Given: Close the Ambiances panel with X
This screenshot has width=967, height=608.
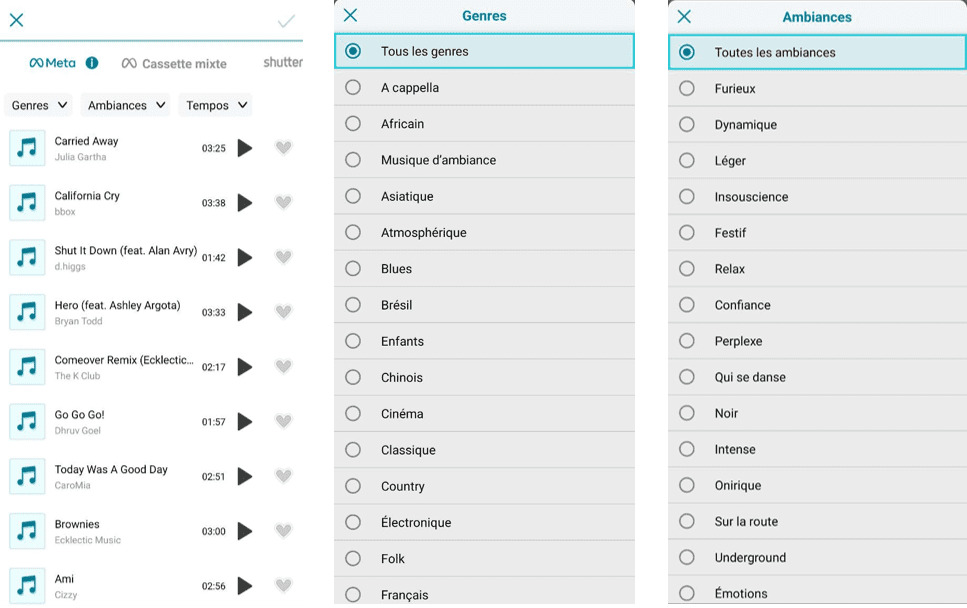Looking at the screenshot, I should 684,16.
